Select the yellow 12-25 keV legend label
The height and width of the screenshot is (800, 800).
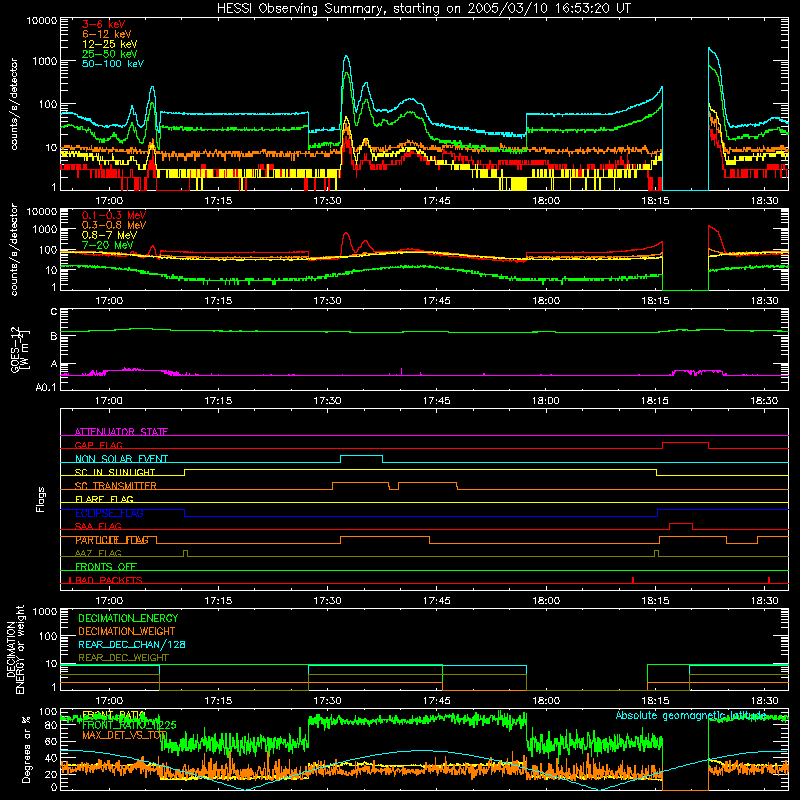(110, 44)
